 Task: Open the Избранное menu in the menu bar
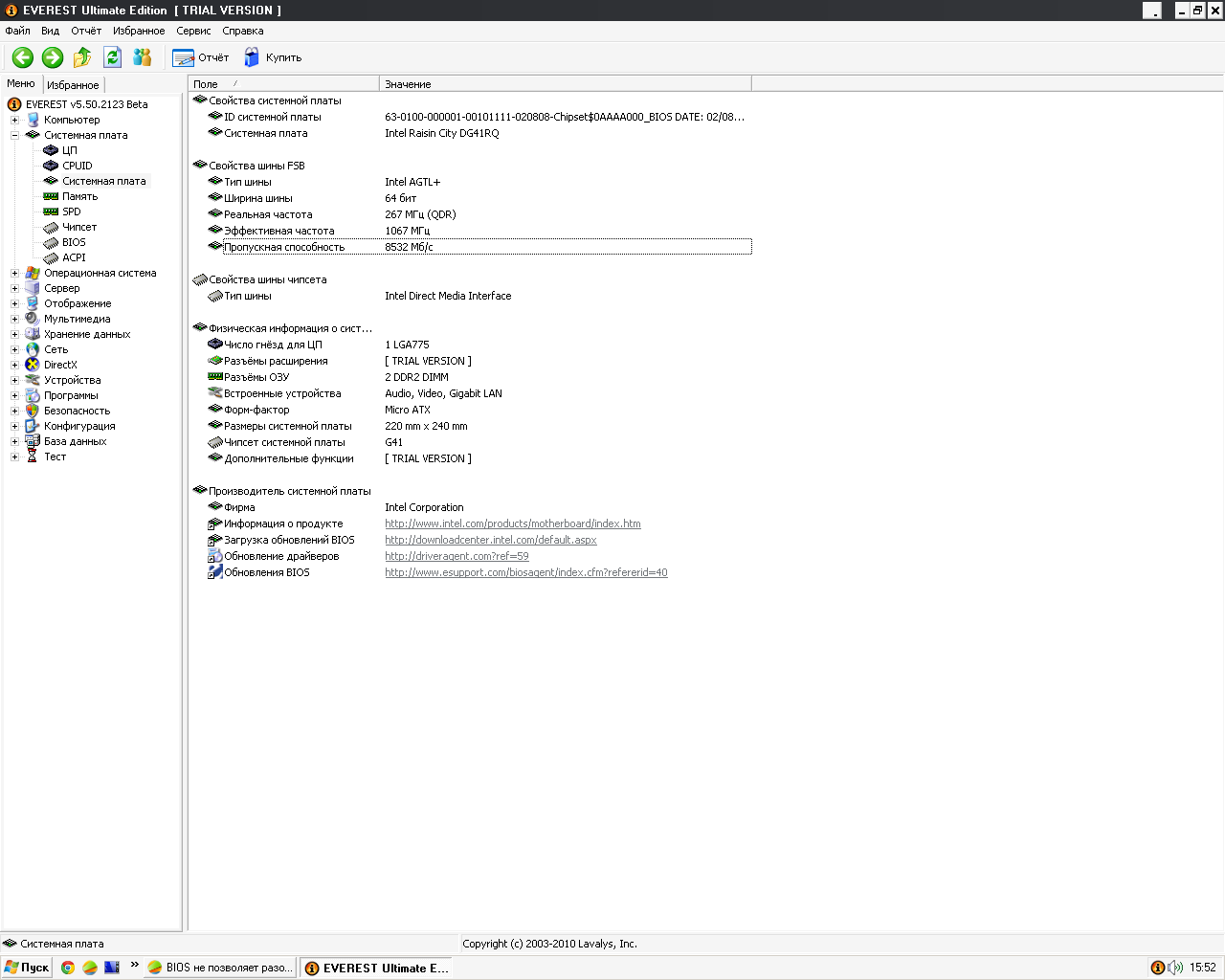[x=139, y=31]
